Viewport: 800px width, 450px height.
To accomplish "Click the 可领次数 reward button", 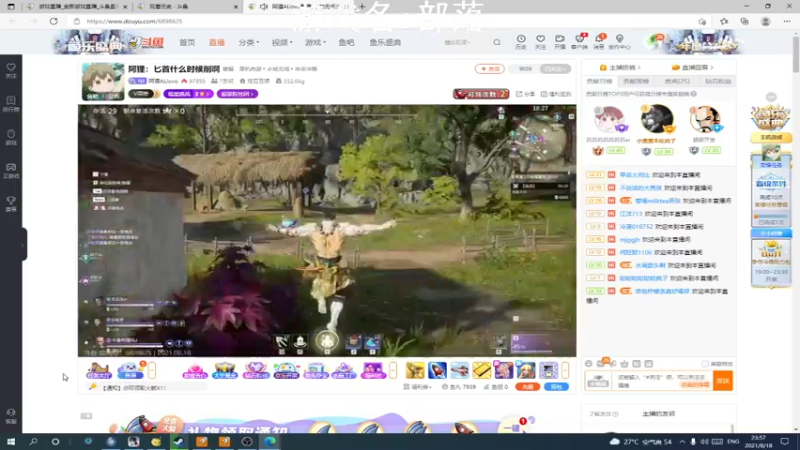I will point(481,94).
